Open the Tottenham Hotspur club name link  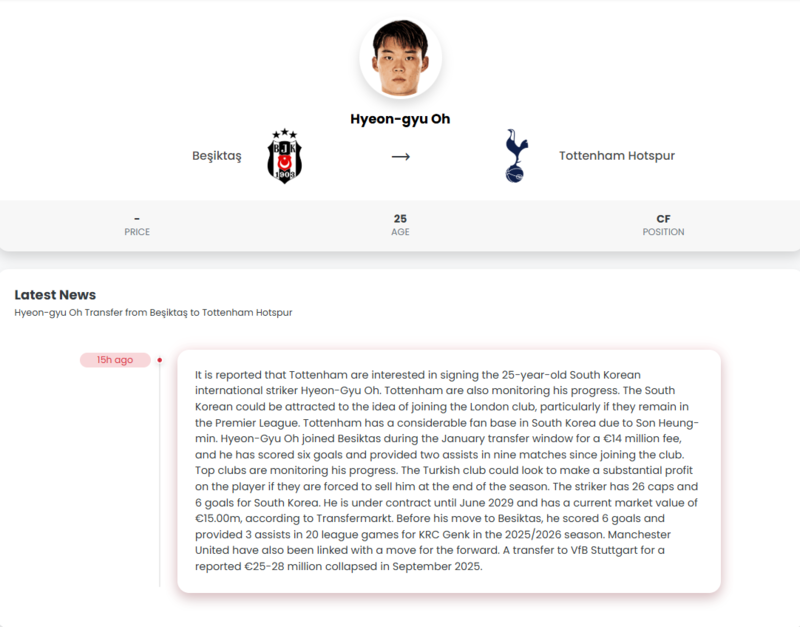[617, 156]
